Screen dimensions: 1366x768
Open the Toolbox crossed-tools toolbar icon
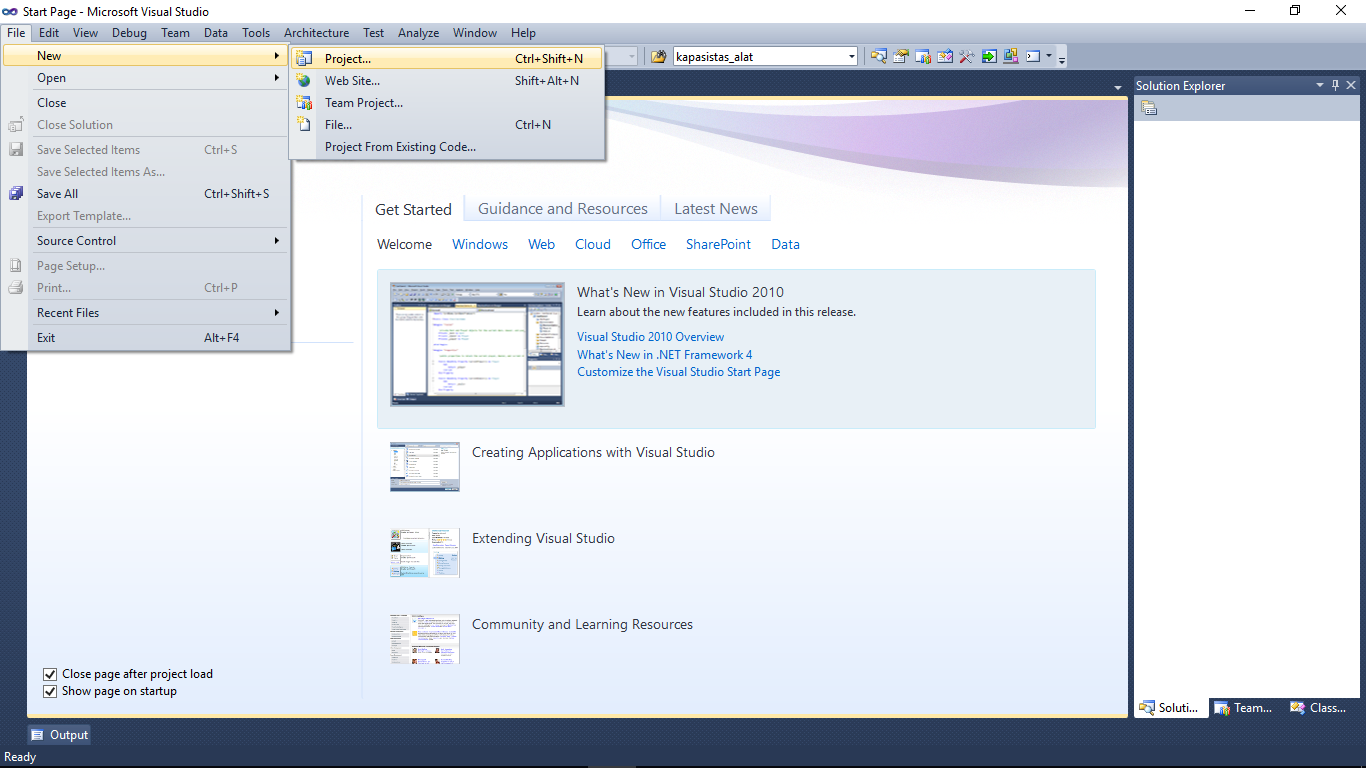[x=967, y=56]
